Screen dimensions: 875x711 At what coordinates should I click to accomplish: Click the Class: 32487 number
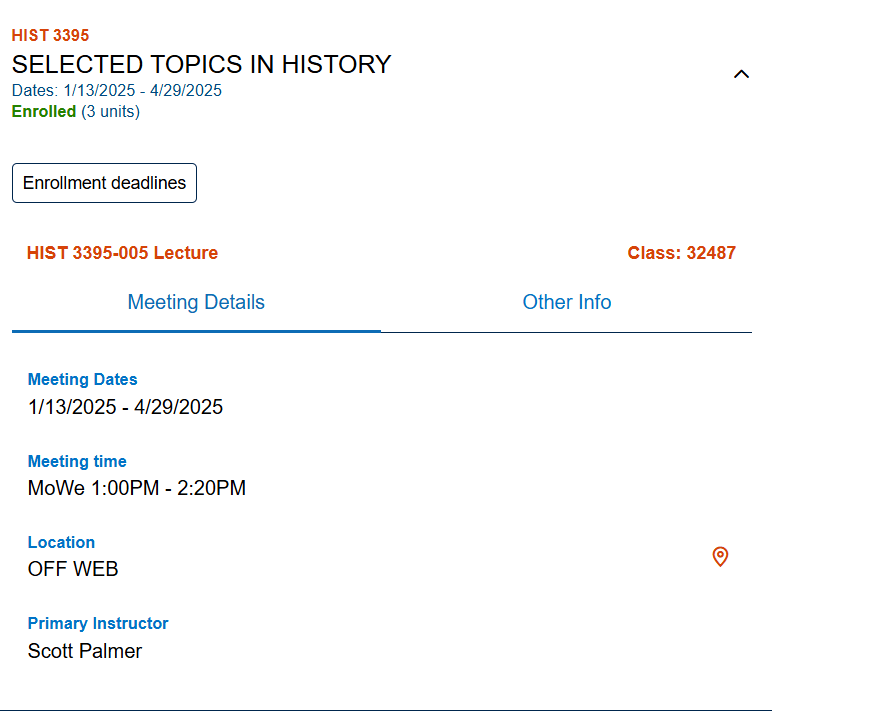[x=681, y=253]
